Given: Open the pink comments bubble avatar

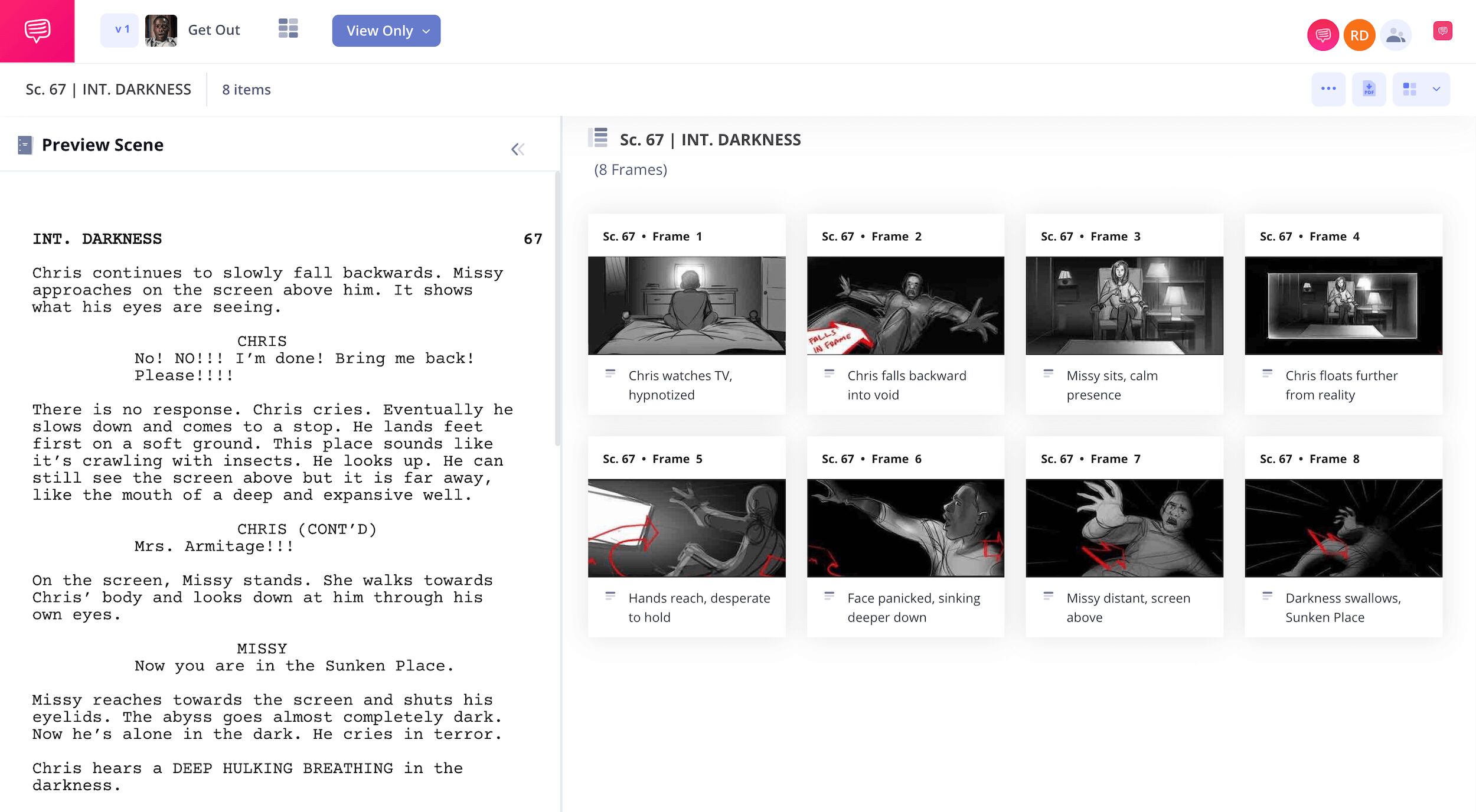Looking at the screenshot, I should click(1322, 35).
